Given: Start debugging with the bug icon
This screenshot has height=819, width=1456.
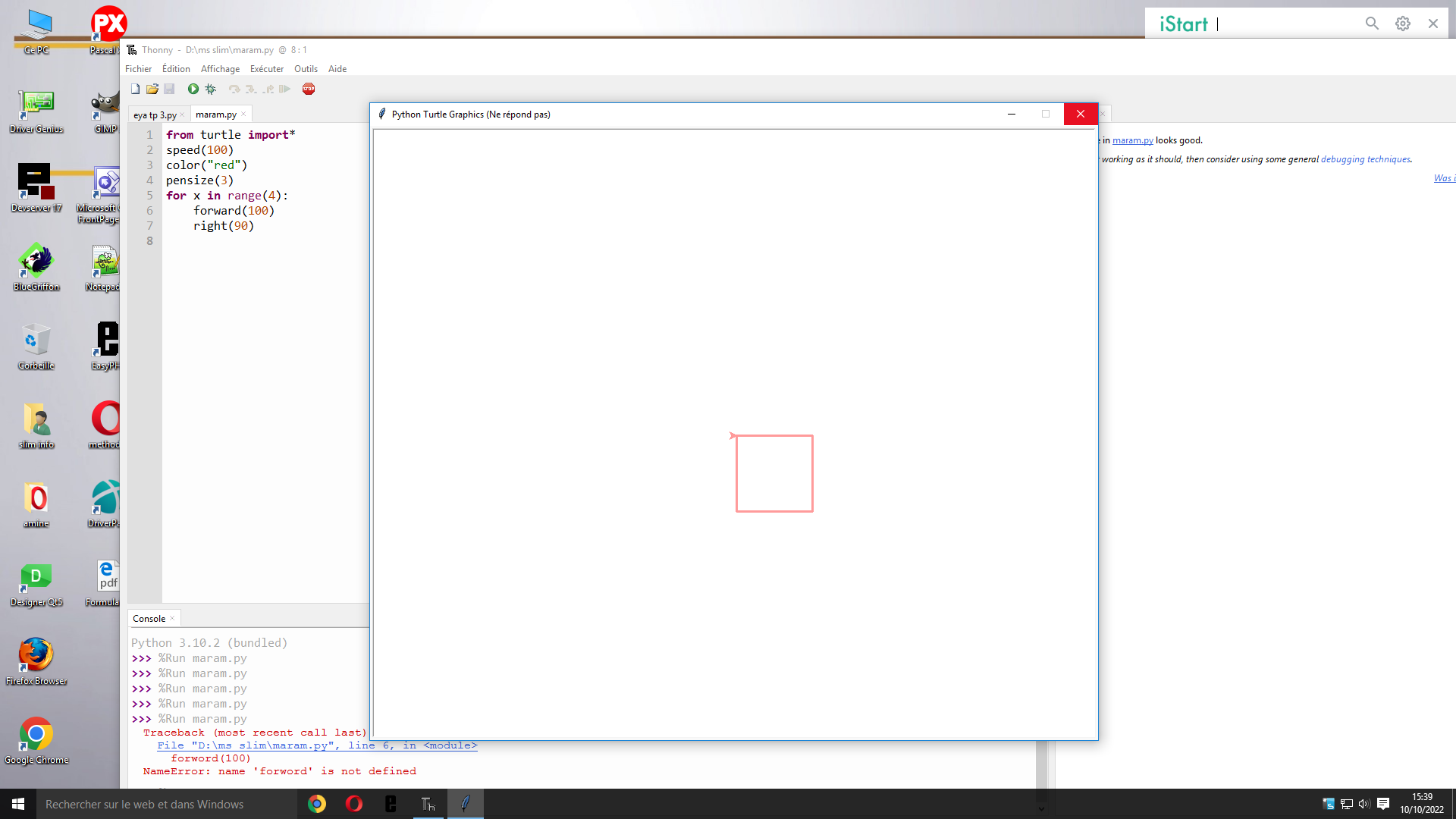Looking at the screenshot, I should pyautogui.click(x=211, y=89).
